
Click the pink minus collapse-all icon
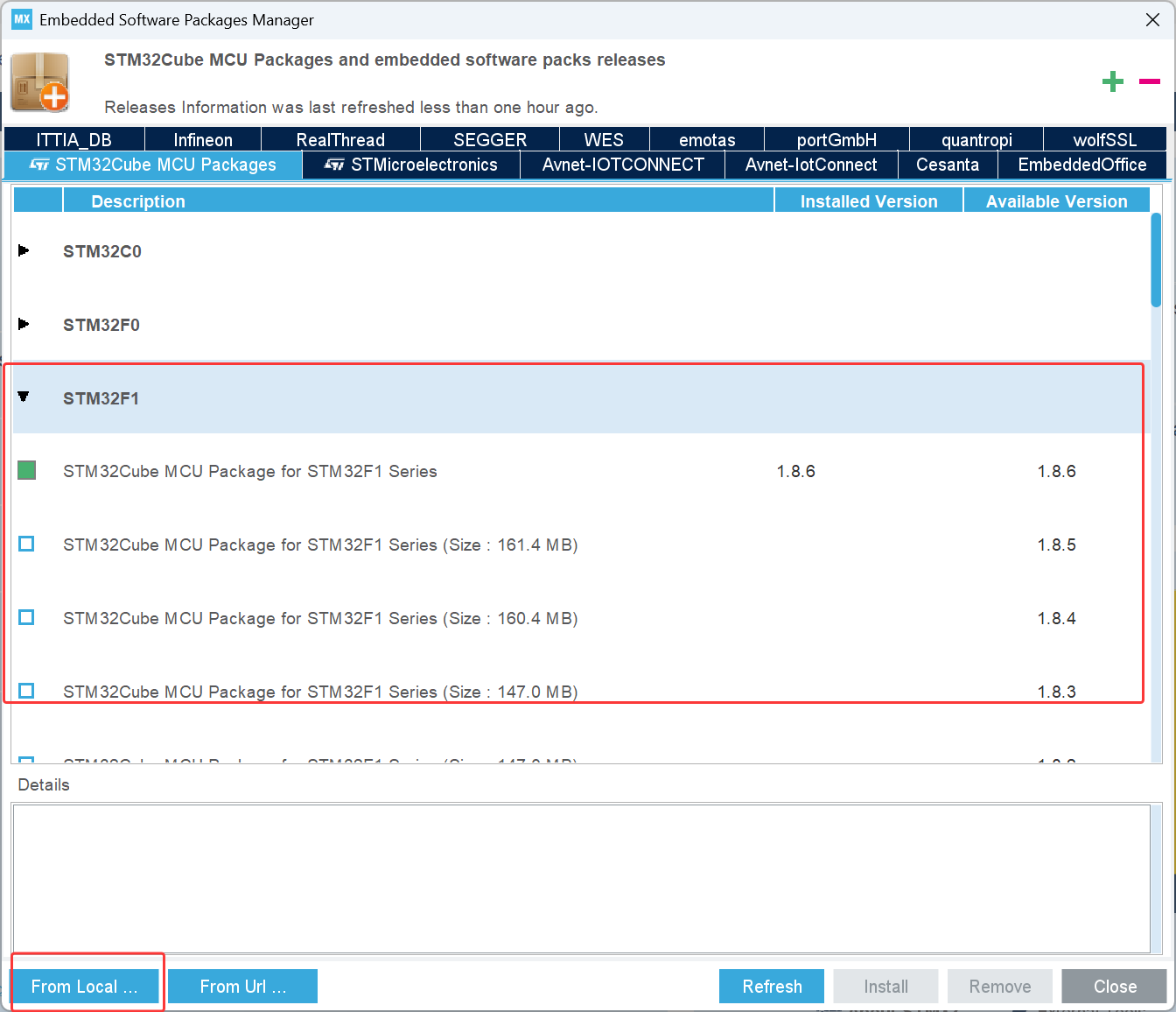(1149, 81)
